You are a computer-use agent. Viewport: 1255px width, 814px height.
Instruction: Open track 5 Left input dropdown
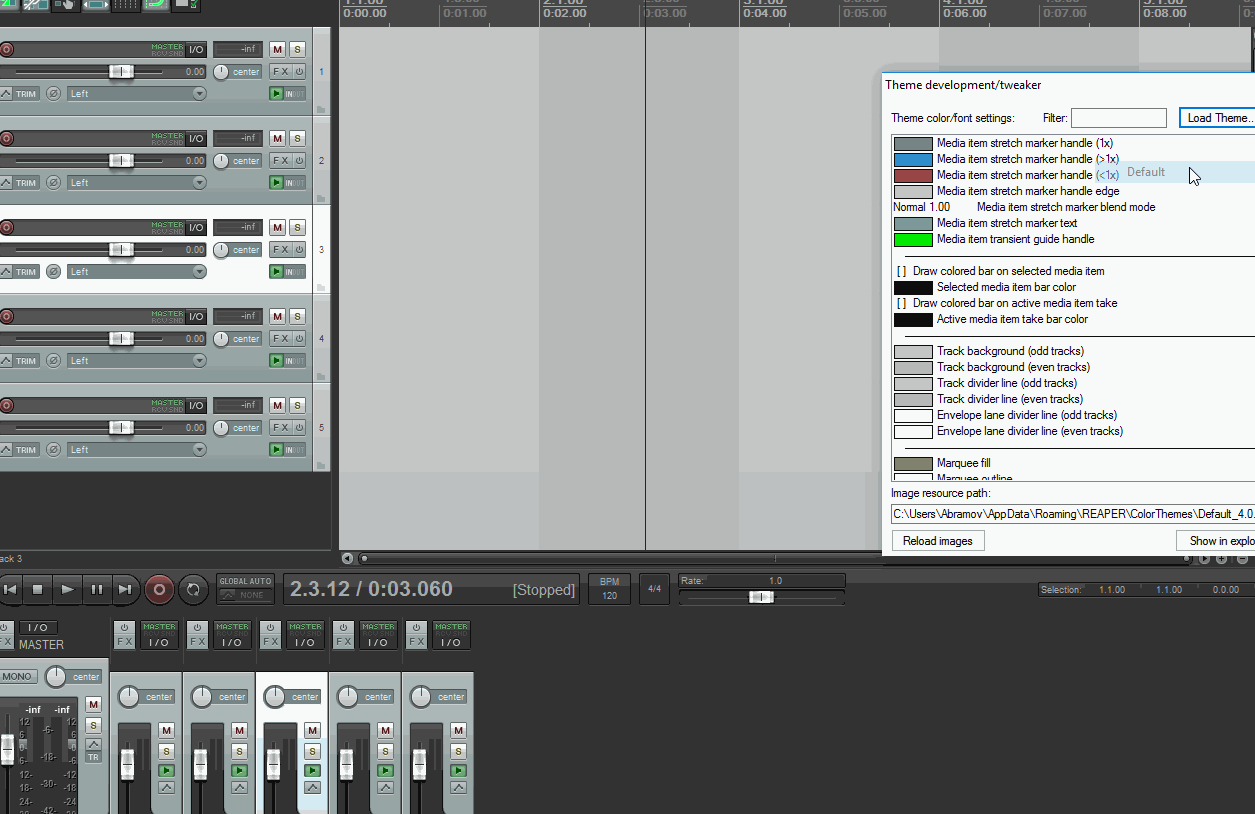click(137, 450)
